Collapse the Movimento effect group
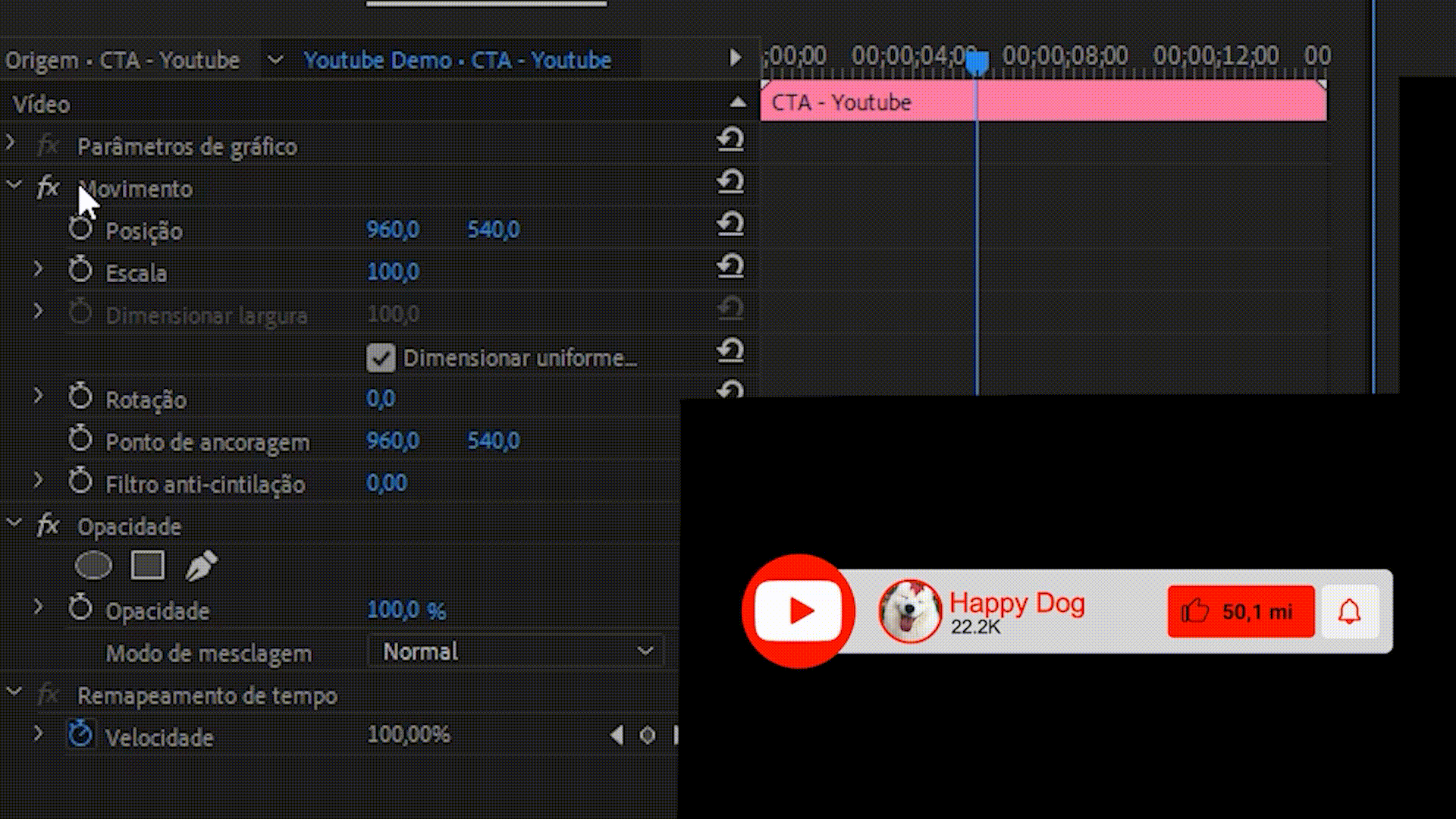The image size is (1456, 819). pyautogui.click(x=14, y=185)
